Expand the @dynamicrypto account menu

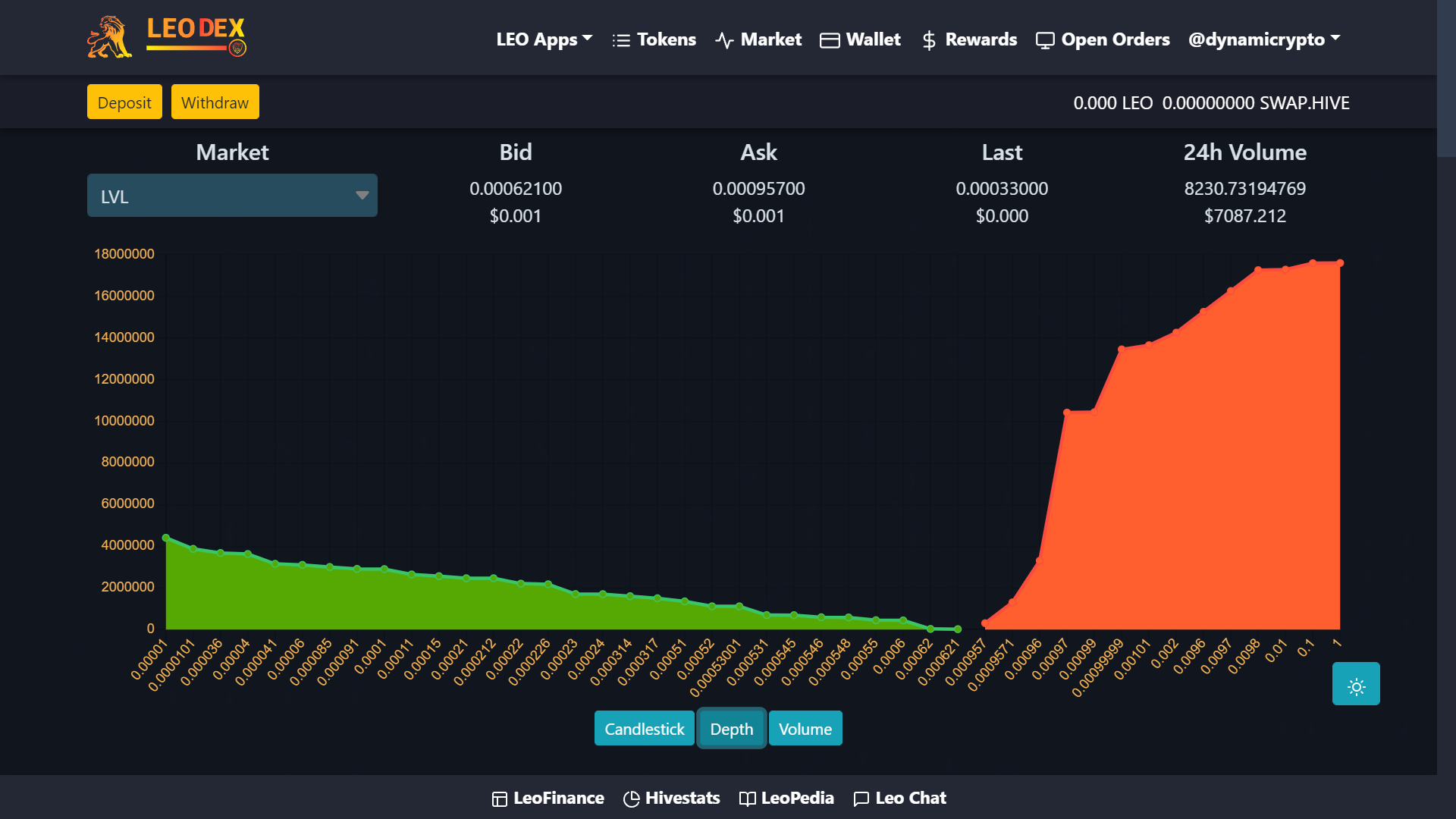click(1264, 39)
